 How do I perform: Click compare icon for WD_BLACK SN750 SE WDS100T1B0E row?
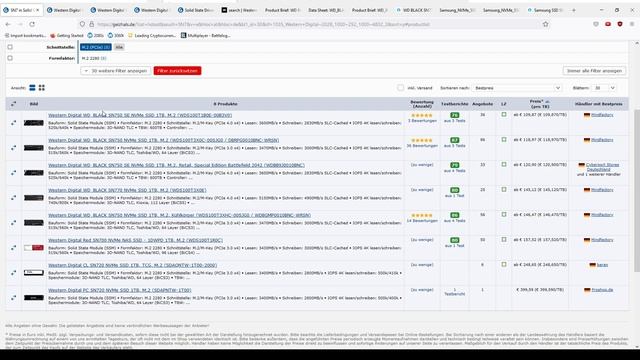tap(13, 122)
